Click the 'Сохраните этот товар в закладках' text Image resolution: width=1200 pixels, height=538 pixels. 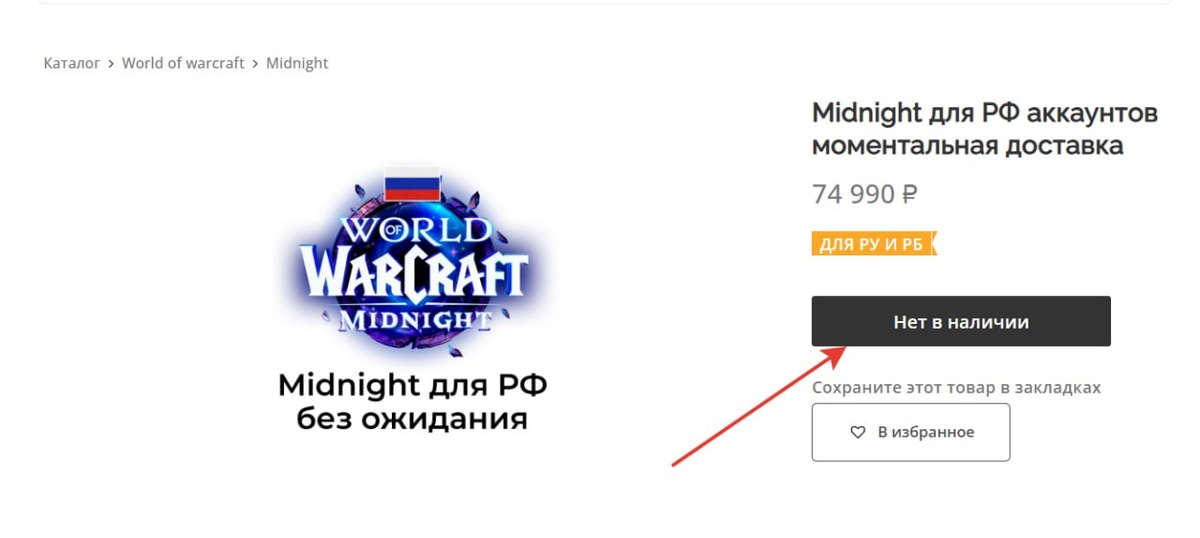pos(956,387)
